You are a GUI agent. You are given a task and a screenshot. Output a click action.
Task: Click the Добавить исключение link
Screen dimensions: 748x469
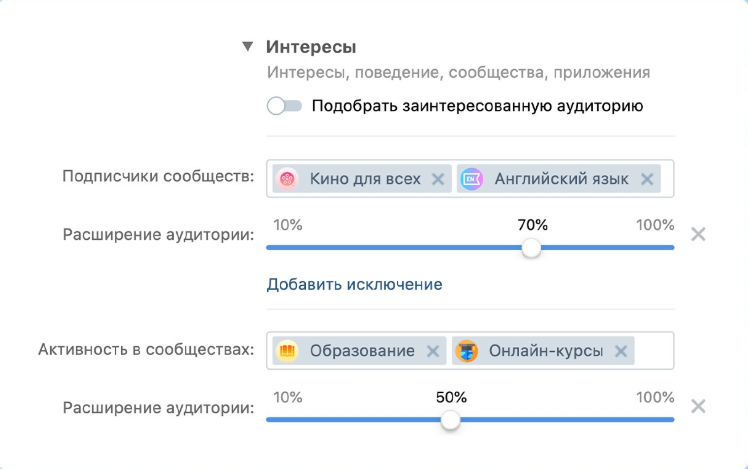coord(354,284)
